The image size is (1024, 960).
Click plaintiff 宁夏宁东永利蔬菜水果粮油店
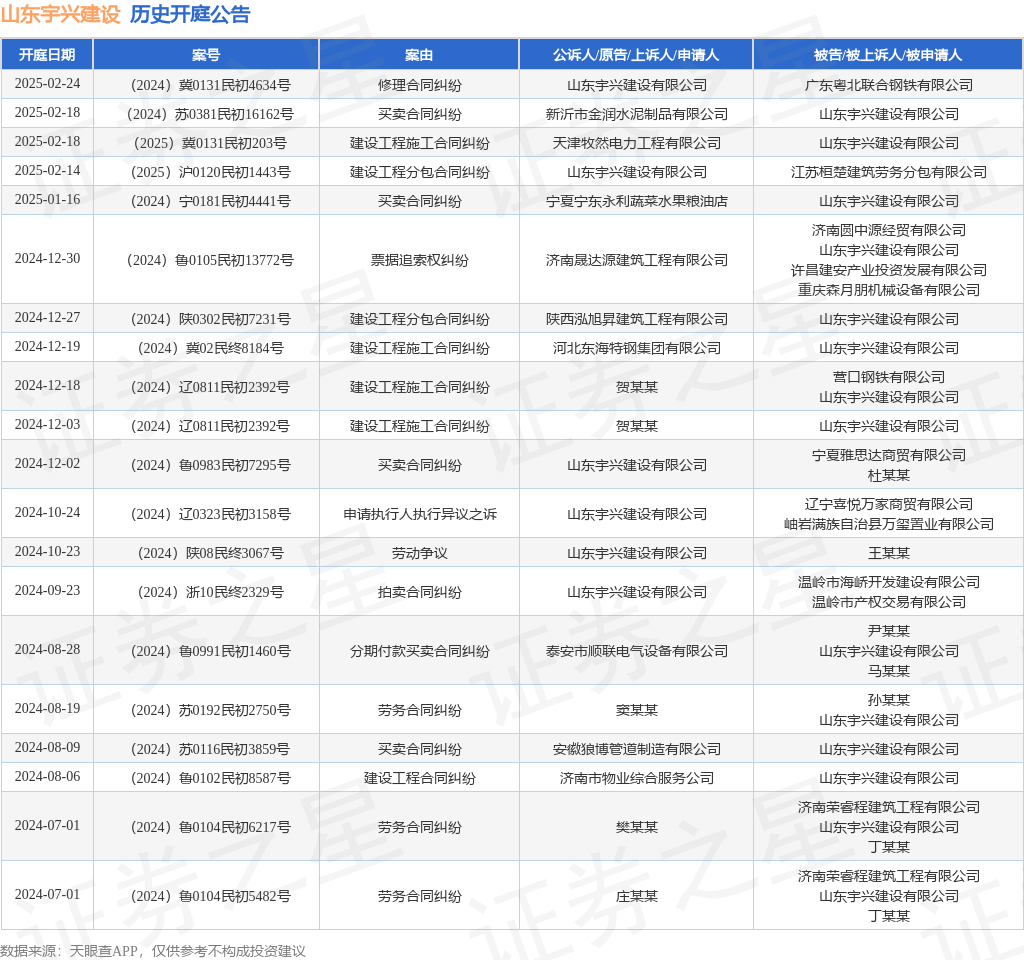(637, 202)
